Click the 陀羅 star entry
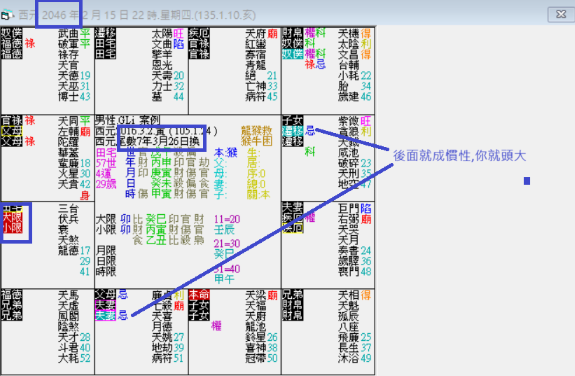 point(68,142)
